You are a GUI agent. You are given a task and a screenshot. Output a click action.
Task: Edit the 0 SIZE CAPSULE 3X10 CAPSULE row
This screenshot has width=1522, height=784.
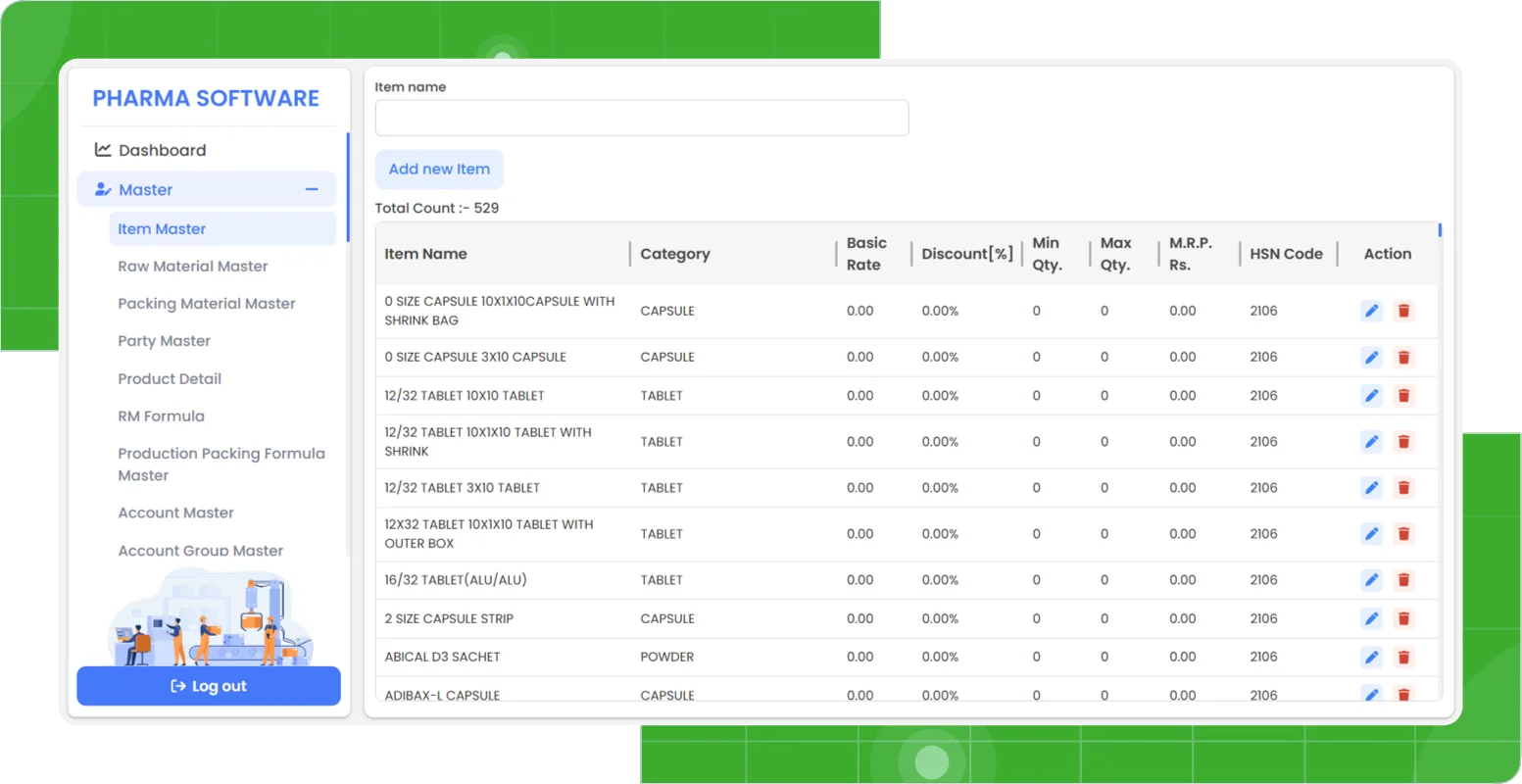coord(1371,358)
